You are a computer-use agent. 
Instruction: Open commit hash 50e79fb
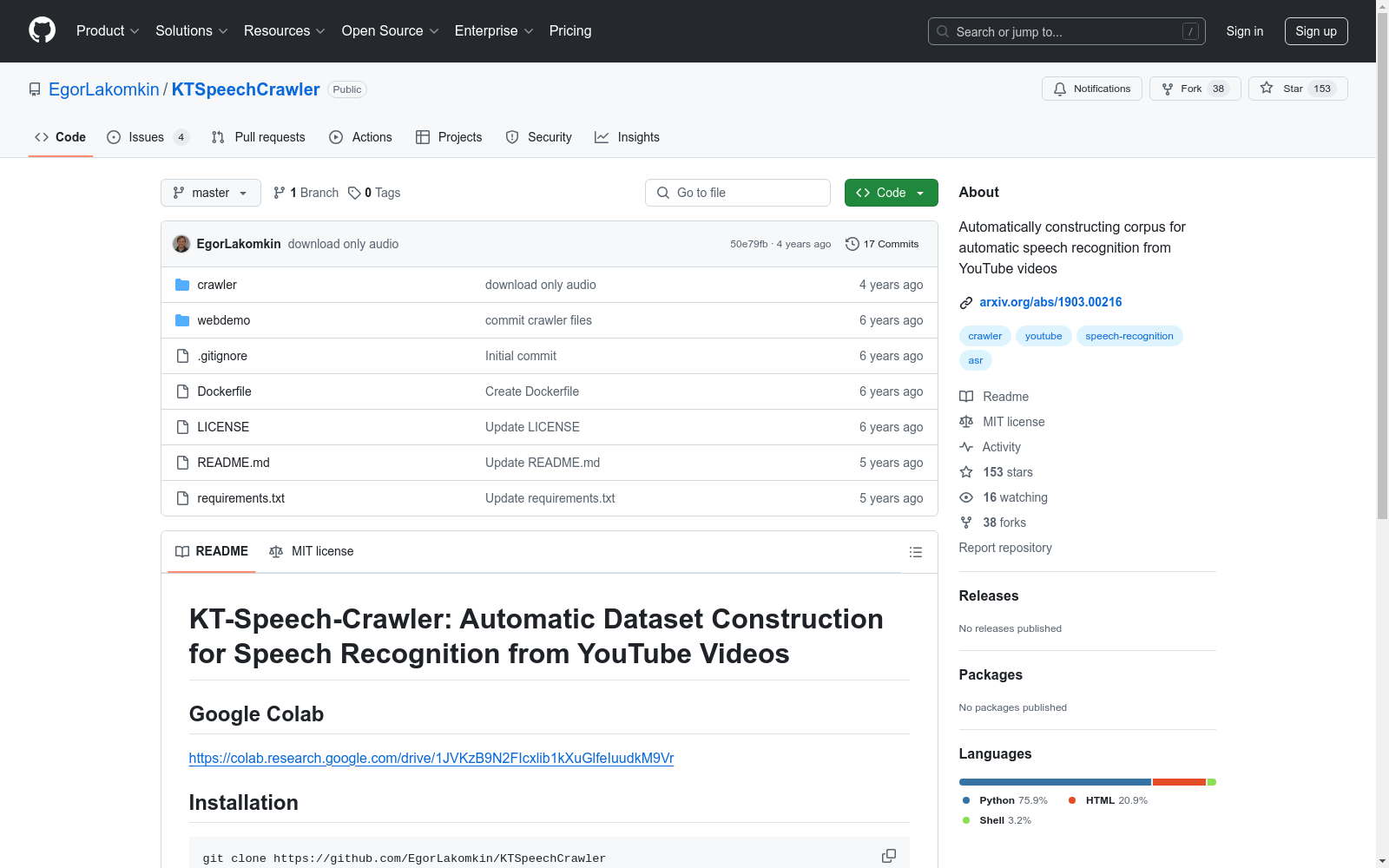[749, 244]
